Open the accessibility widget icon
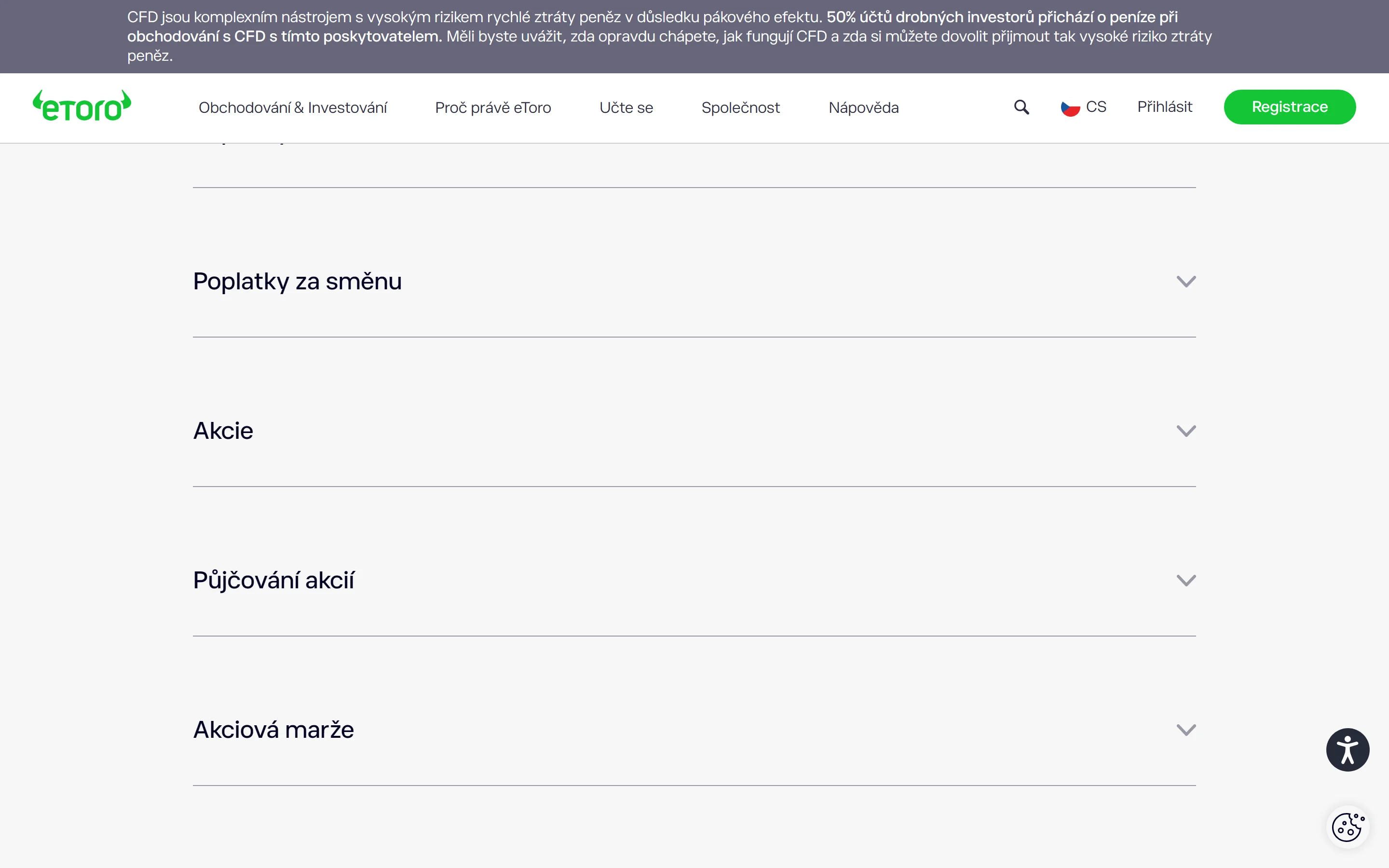Viewport: 1389px width, 868px height. click(x=1347, y=750)
